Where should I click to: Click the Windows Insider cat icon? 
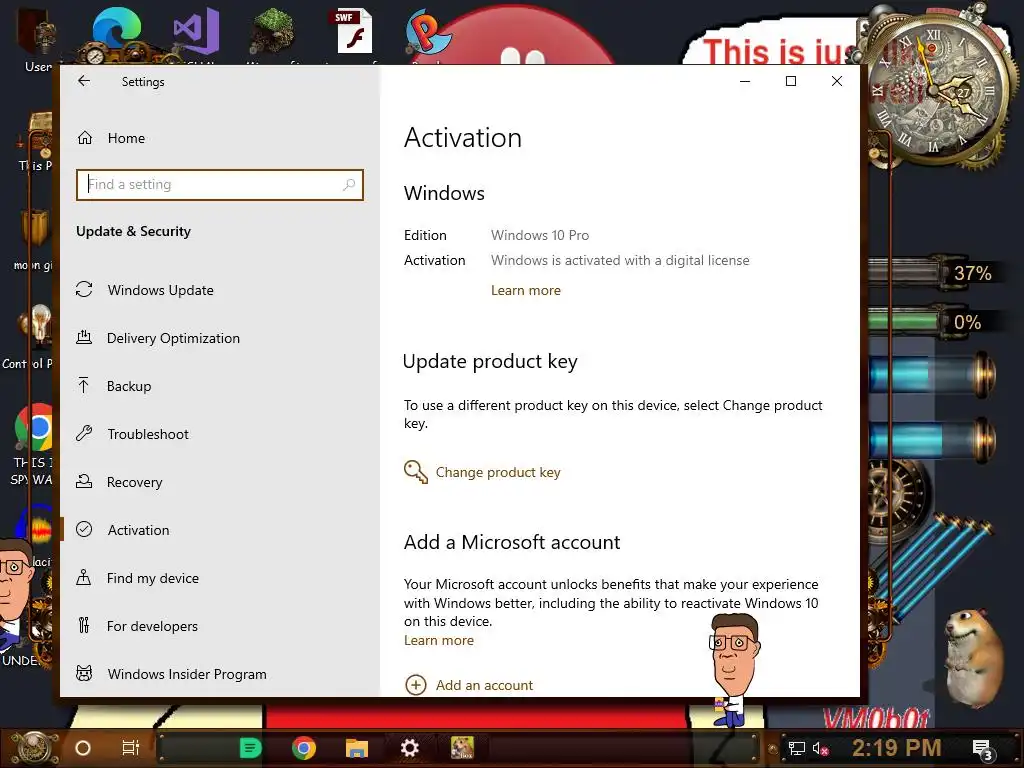[x=84, y=673]
